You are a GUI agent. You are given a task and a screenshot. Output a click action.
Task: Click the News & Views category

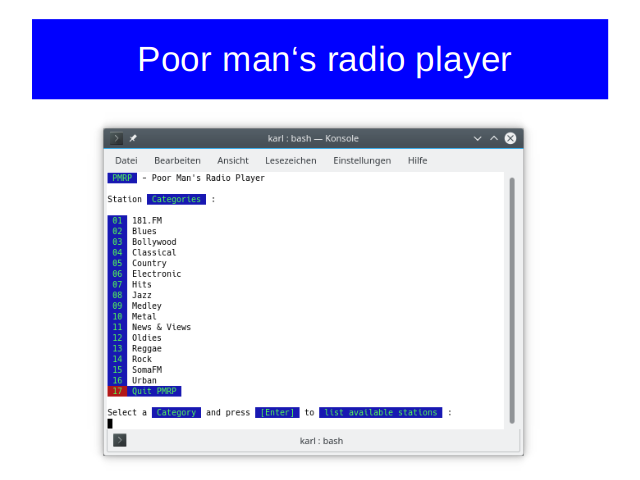tap(161, 327)
